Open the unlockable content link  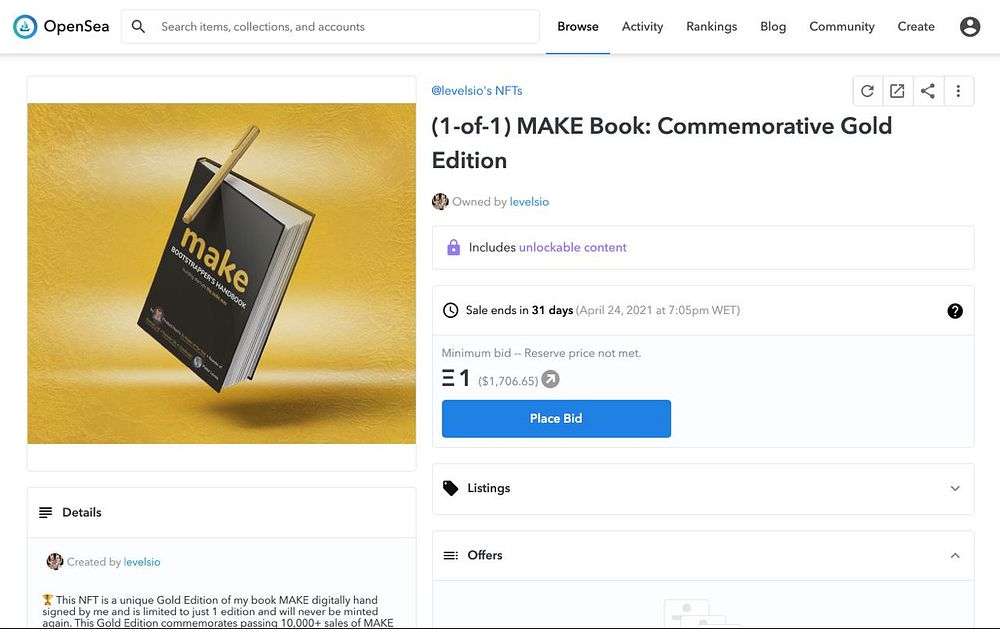(x=572, y=247)
